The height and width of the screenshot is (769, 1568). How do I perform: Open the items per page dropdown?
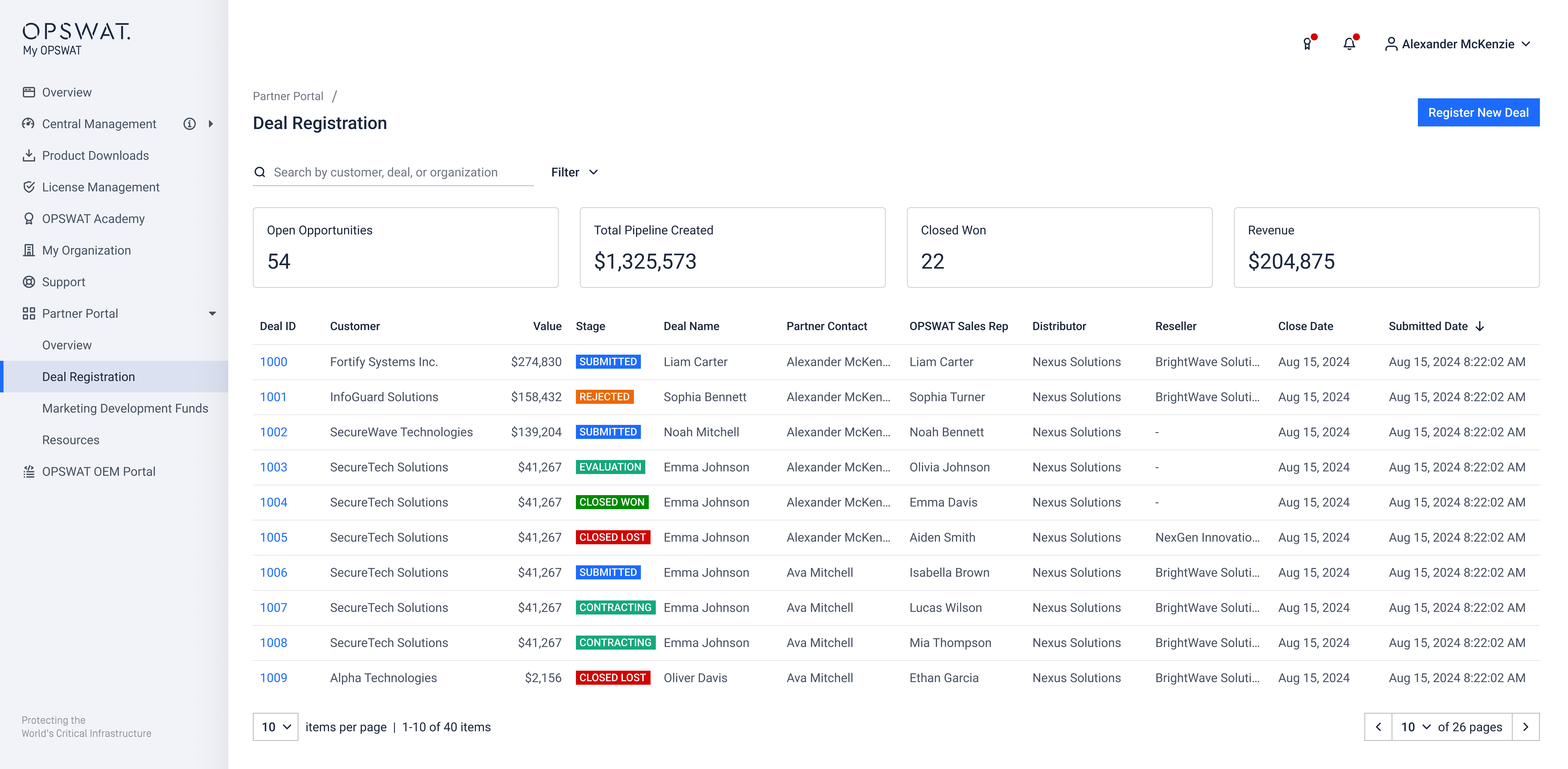(276, 727)
